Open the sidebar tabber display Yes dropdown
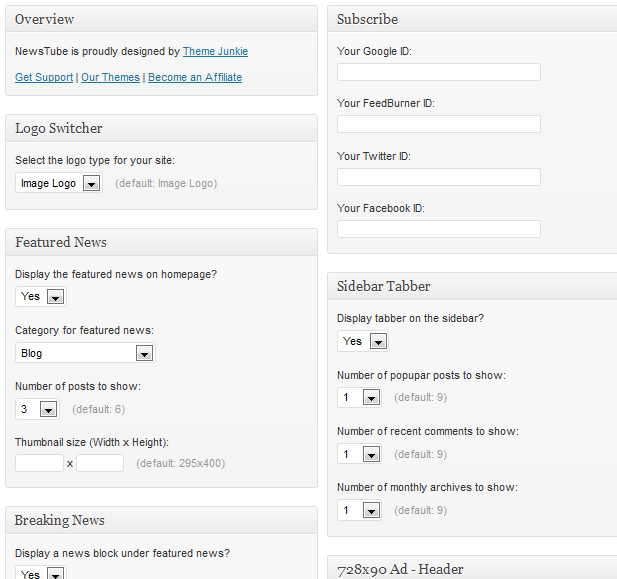 click(x=363, y=341)
